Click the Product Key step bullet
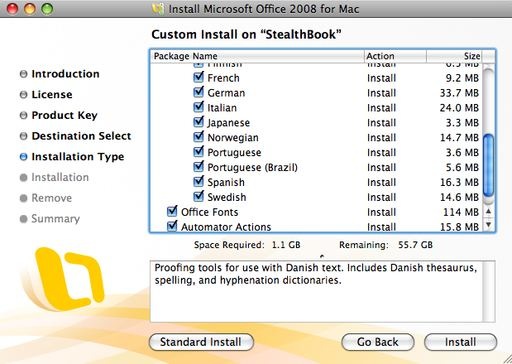 click(23, 115)
